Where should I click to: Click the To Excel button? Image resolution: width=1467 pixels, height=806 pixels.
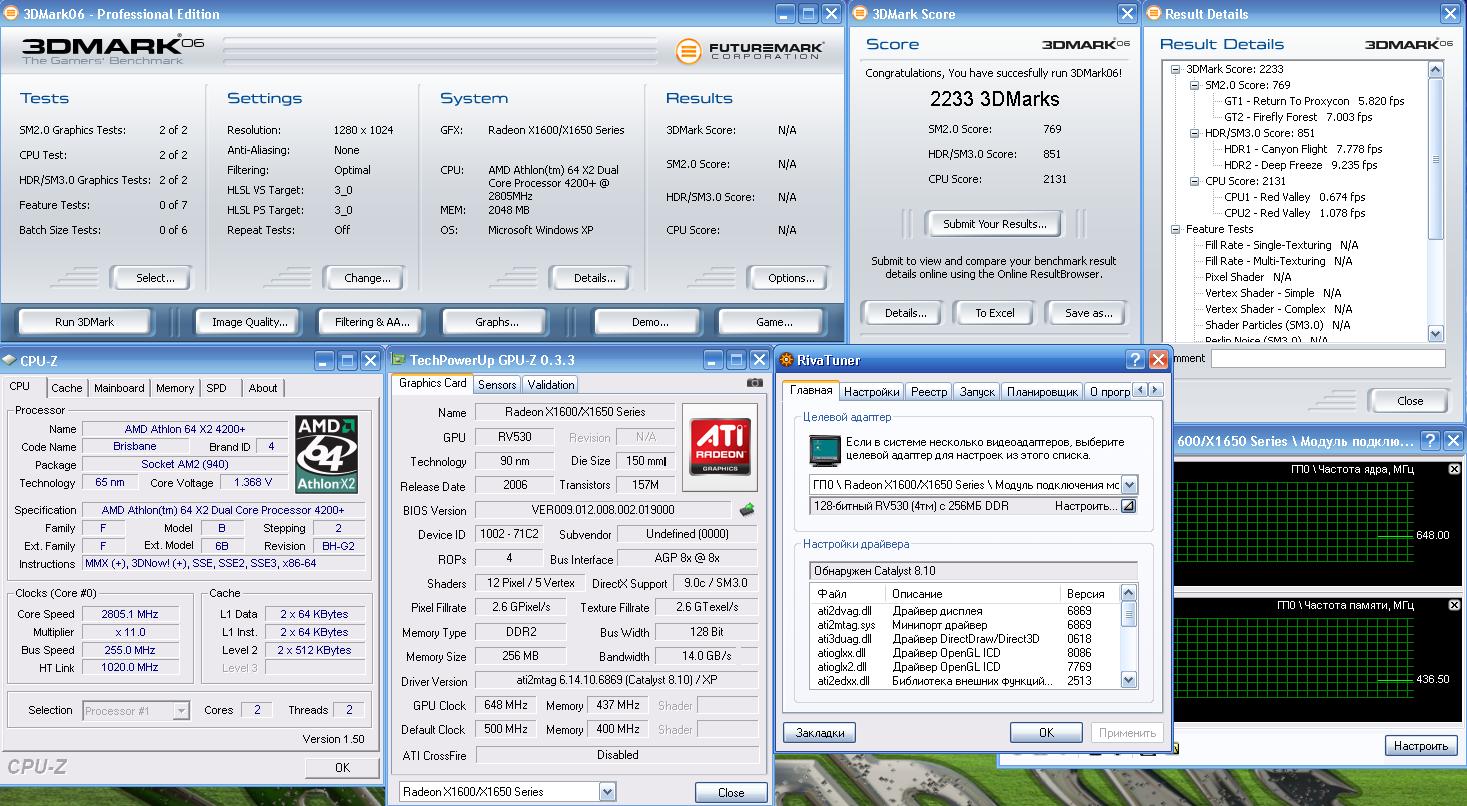click(995, 313)
